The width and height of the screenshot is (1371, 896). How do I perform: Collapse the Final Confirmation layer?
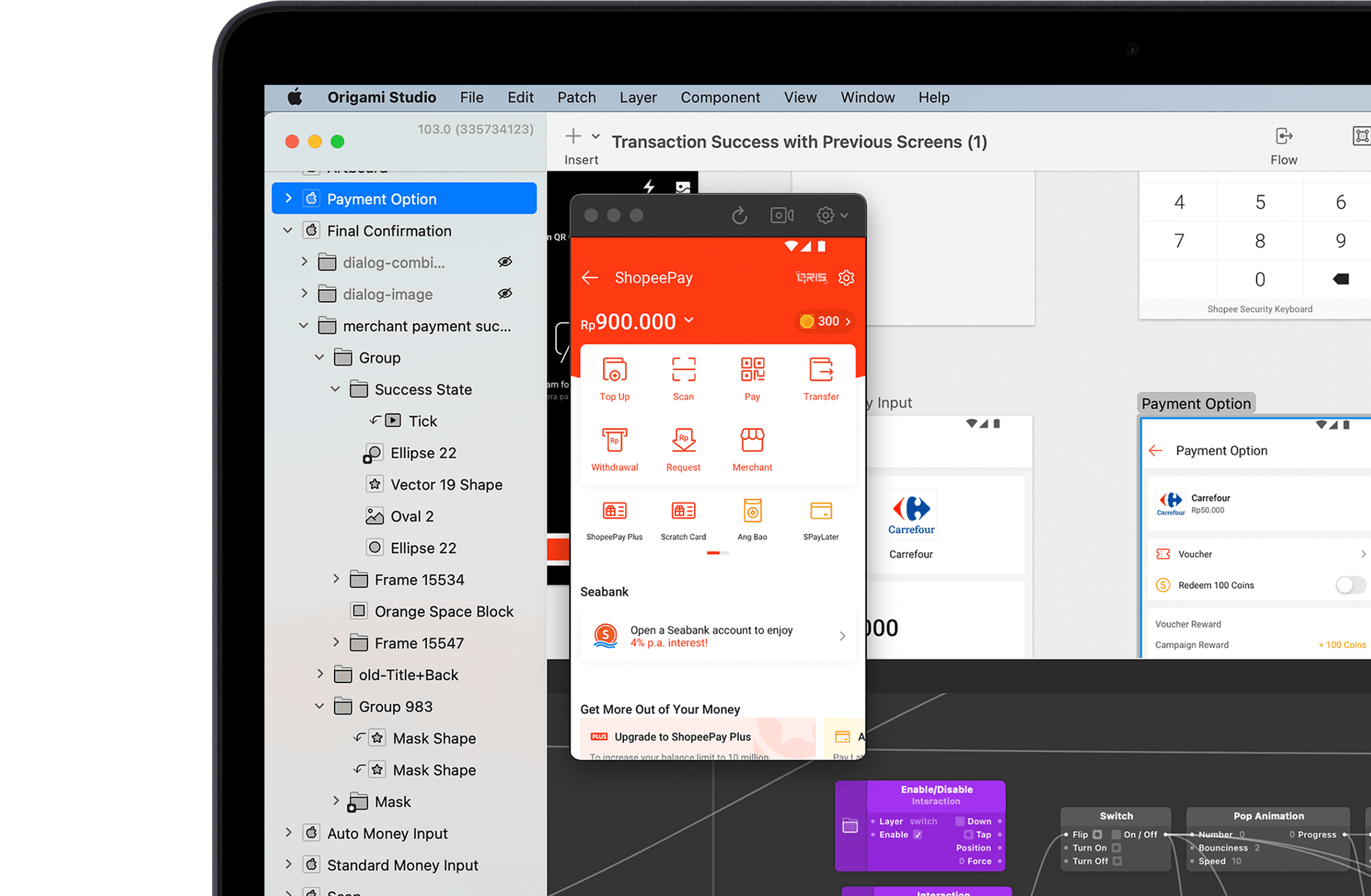[x=288, y=230]
